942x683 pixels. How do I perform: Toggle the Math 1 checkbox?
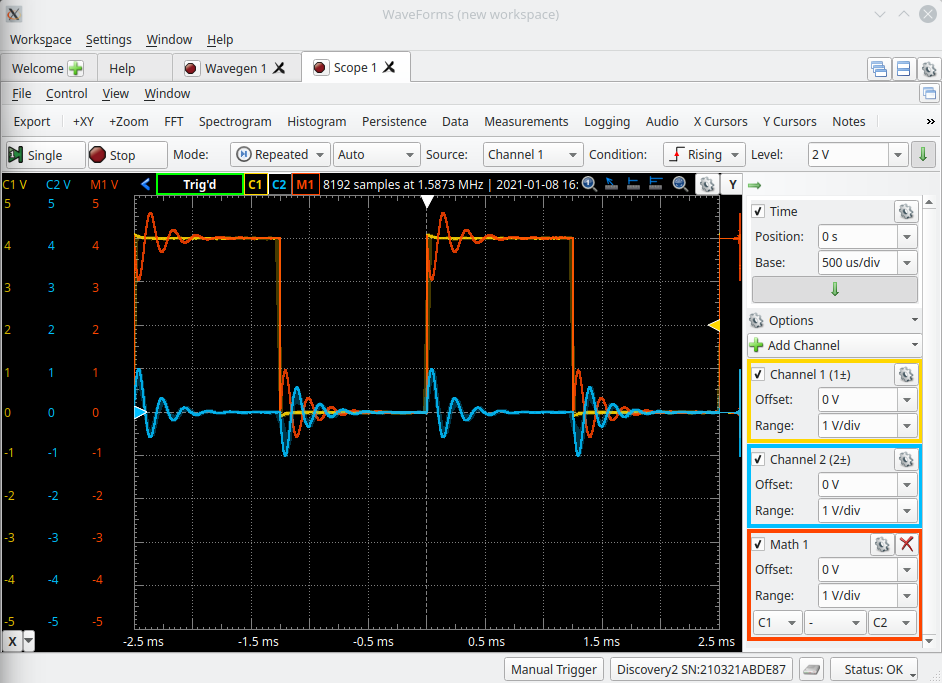pos(759,544)
